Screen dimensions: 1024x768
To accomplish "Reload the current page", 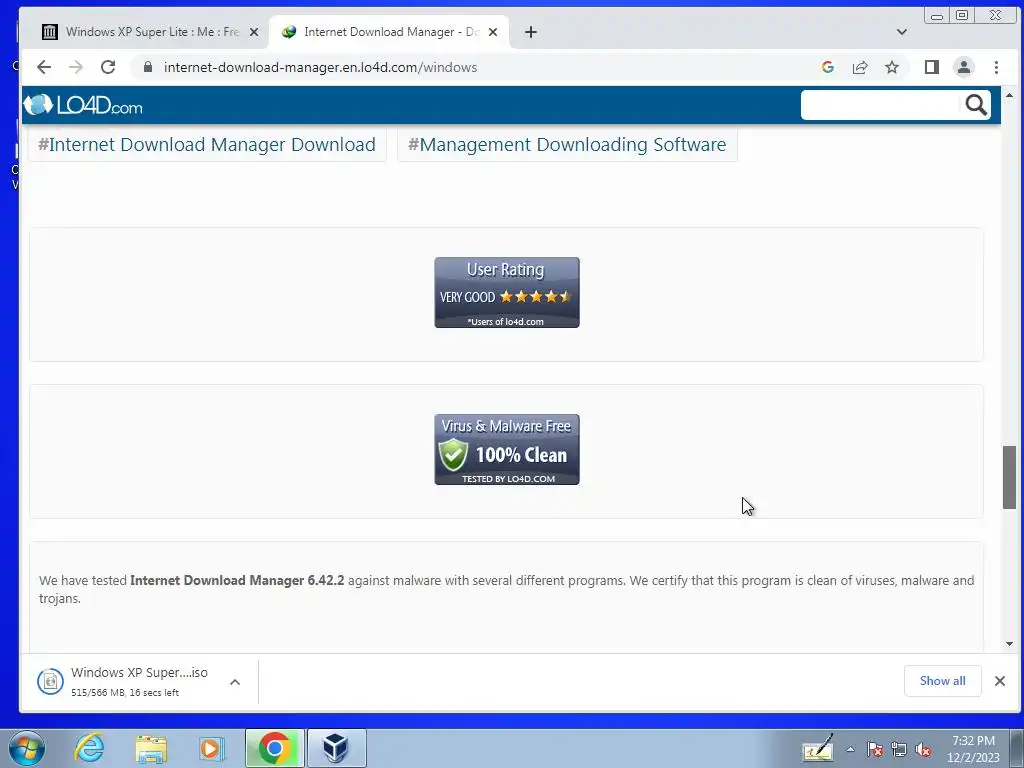I will [x=108, y=67].
